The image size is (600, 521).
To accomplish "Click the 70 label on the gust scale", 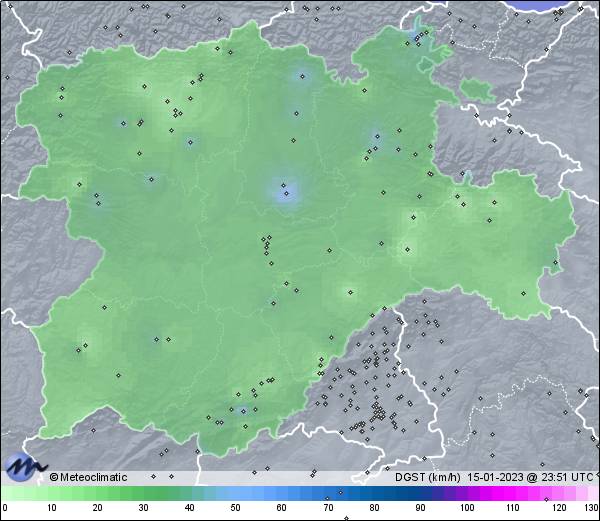I will (328, 508).
